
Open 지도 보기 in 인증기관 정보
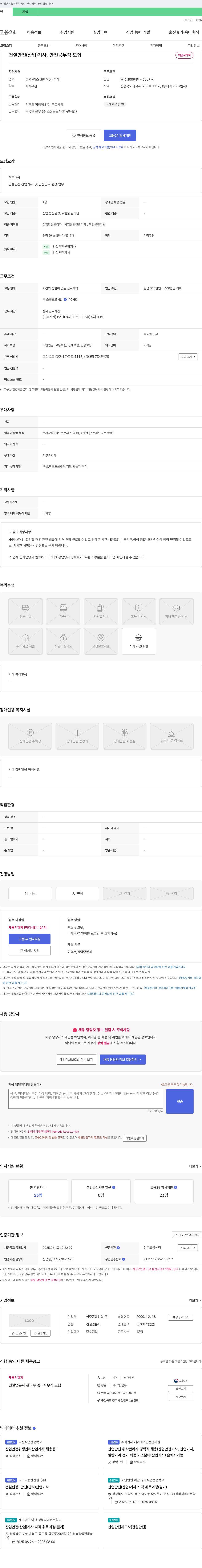[187, 1247]
